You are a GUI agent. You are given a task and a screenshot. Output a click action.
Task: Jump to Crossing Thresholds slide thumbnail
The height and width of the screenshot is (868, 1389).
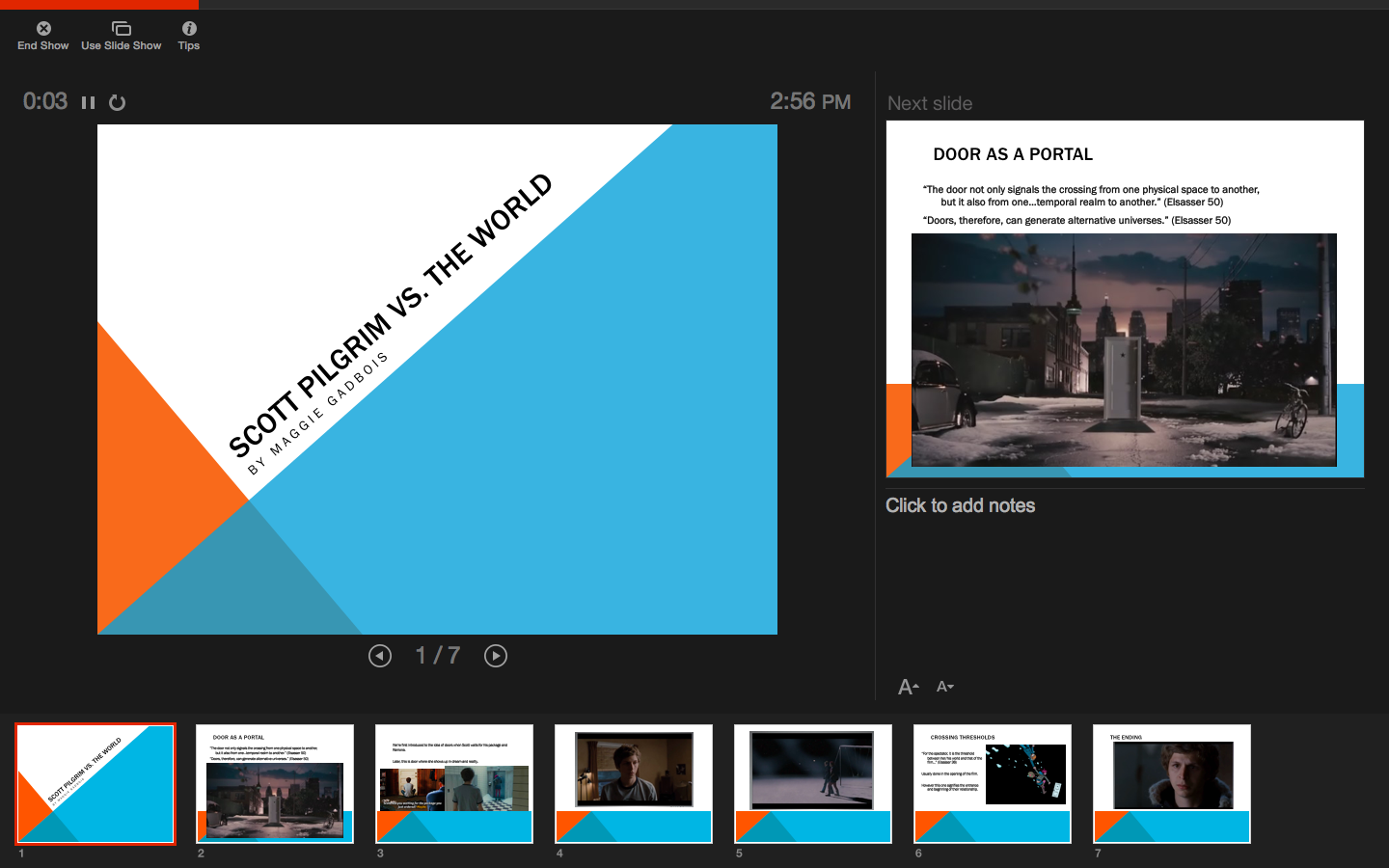(x=993, y=784)
